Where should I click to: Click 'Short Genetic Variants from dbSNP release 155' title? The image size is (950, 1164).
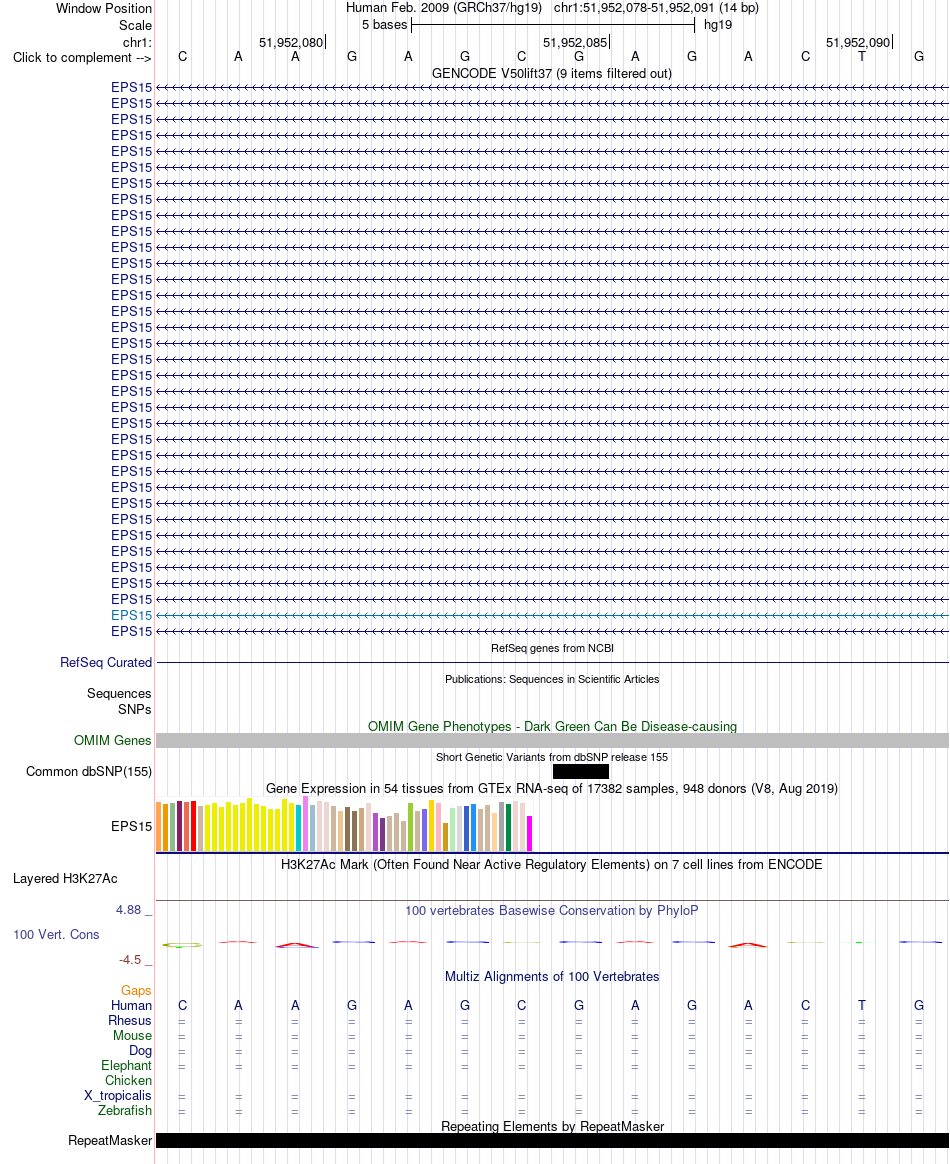click(x=552, y=757)
